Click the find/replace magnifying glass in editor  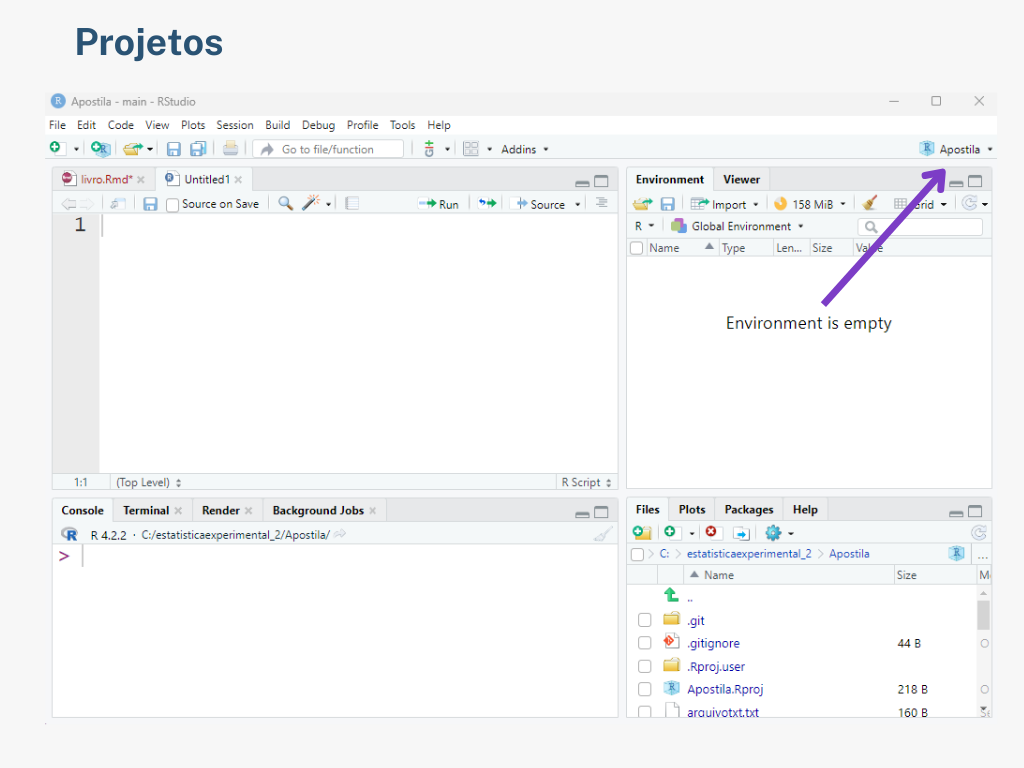(x=286, y=204)
